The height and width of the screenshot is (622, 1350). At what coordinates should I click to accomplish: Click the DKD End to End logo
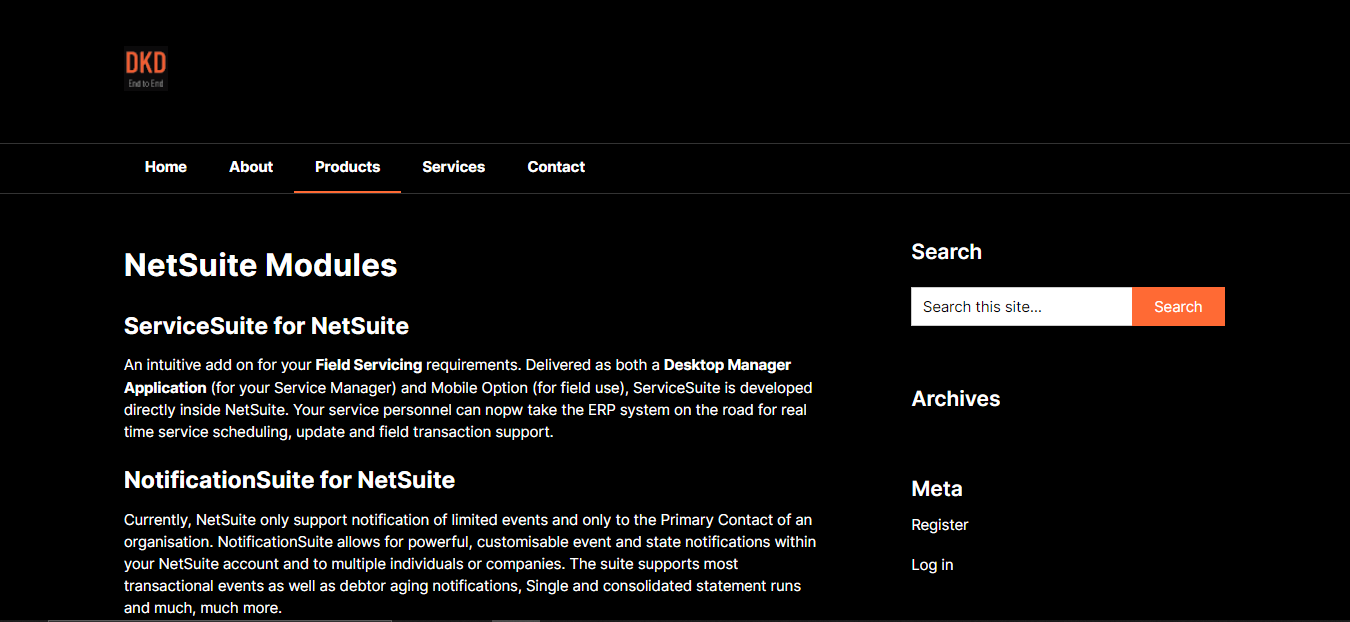click(145, 69)
